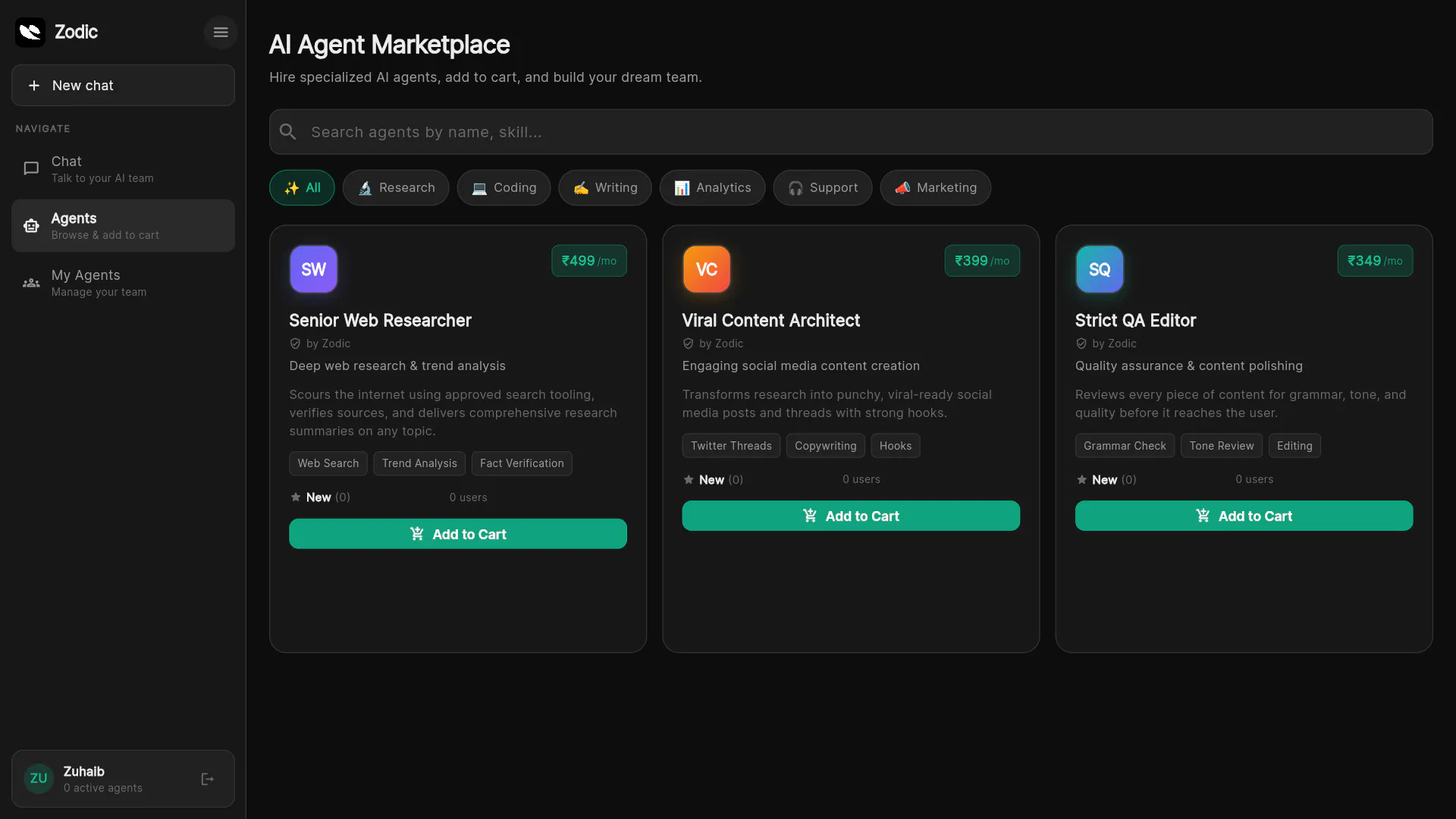Click 'Quality assurance & content polishing' text

pyautogui.click(x=1188, y=366)
